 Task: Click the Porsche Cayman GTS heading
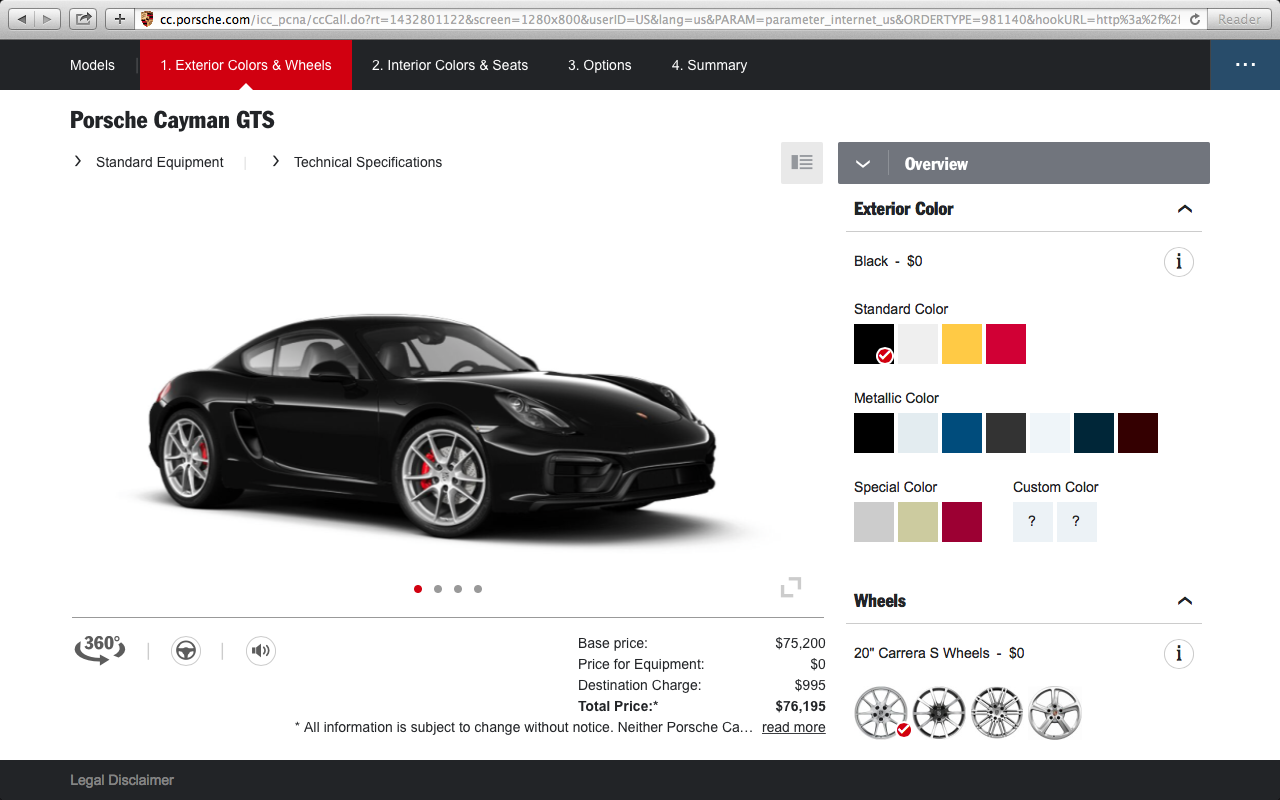(172, 121)
